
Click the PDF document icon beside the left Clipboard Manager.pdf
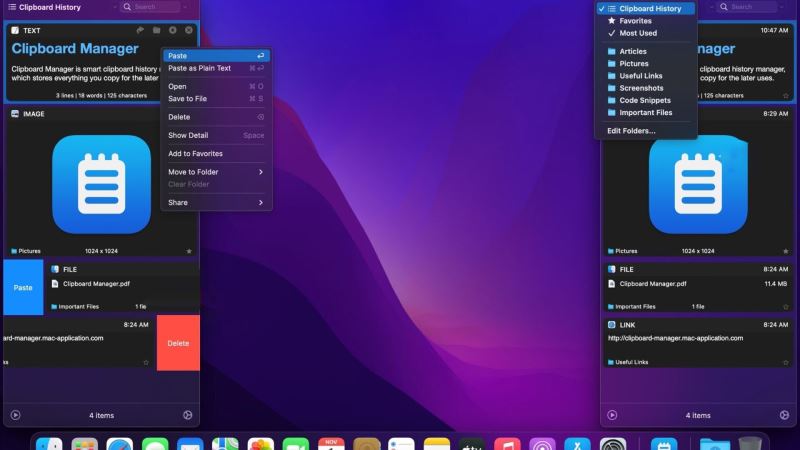(x=55, y=284)
